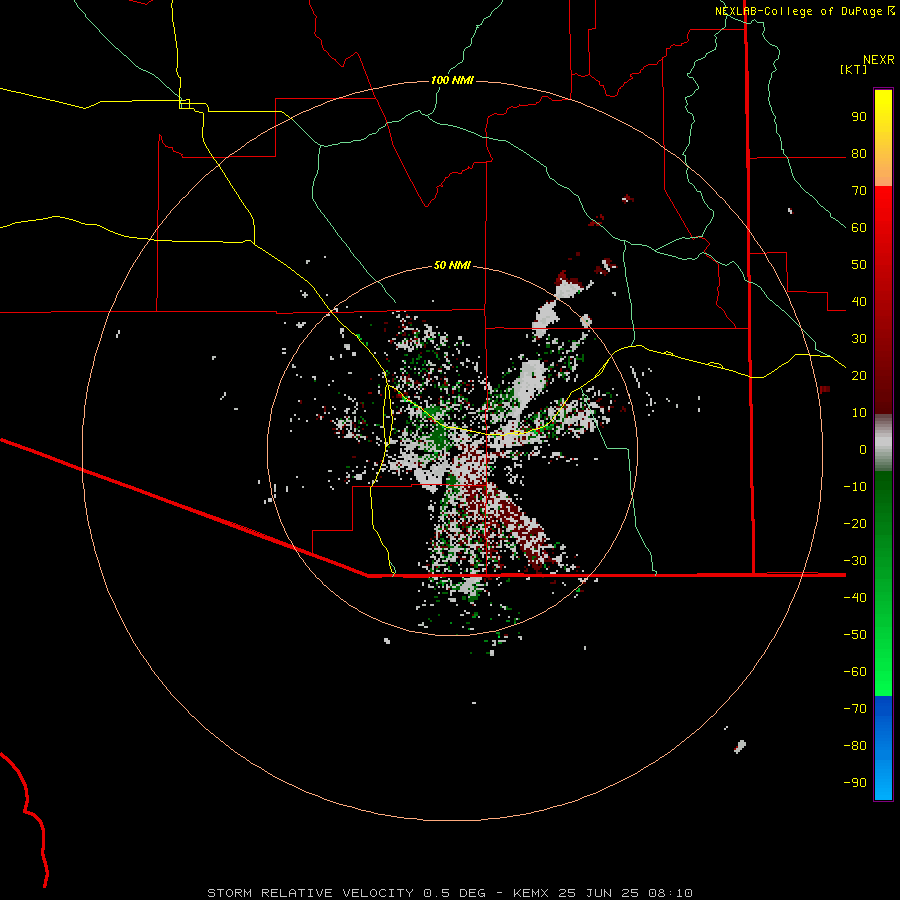The image size is (900, 900).
Task: Click the -30 value on velocity scale
Action: tap(855, 561)
